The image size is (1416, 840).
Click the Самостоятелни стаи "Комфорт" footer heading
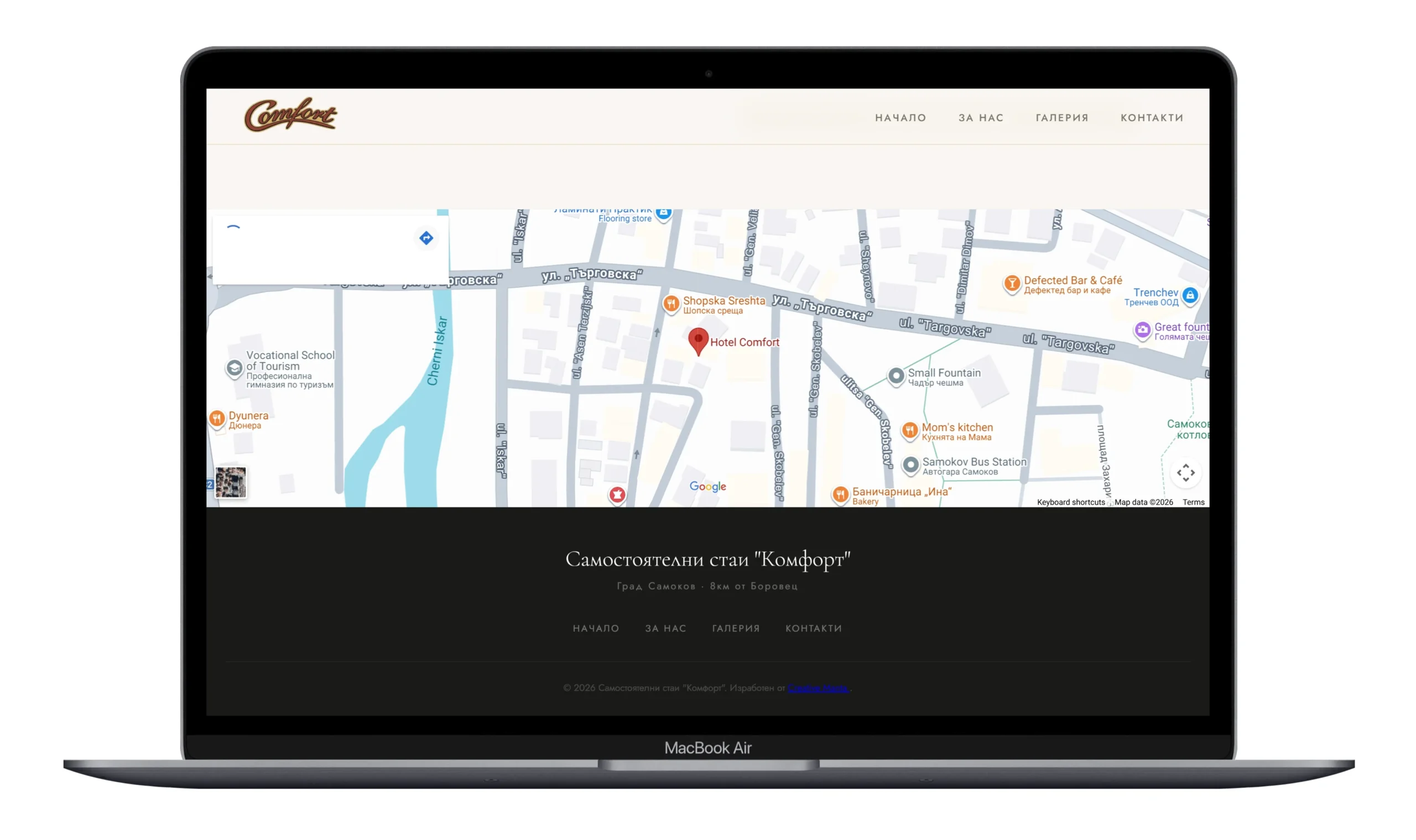tap(707, 559)
